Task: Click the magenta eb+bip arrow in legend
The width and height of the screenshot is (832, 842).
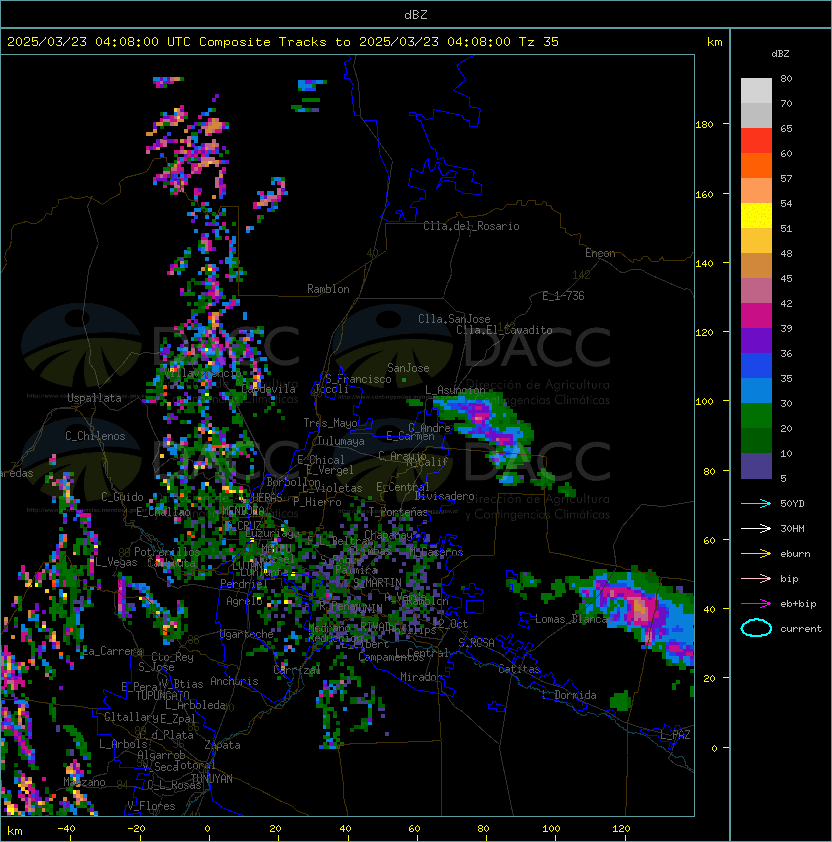Action: 756,604
